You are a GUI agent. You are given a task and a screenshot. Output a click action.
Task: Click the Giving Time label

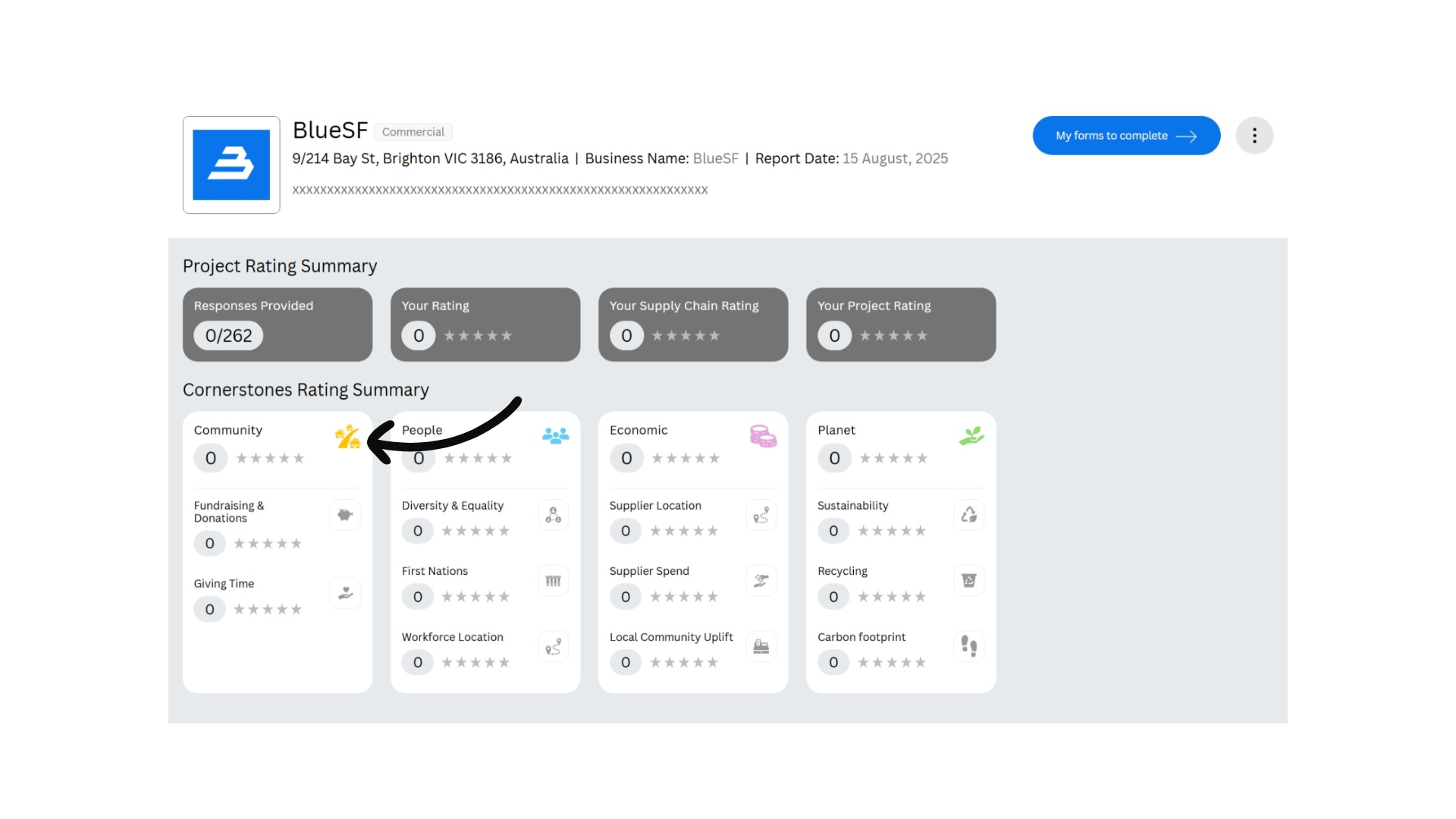[224, 584]
